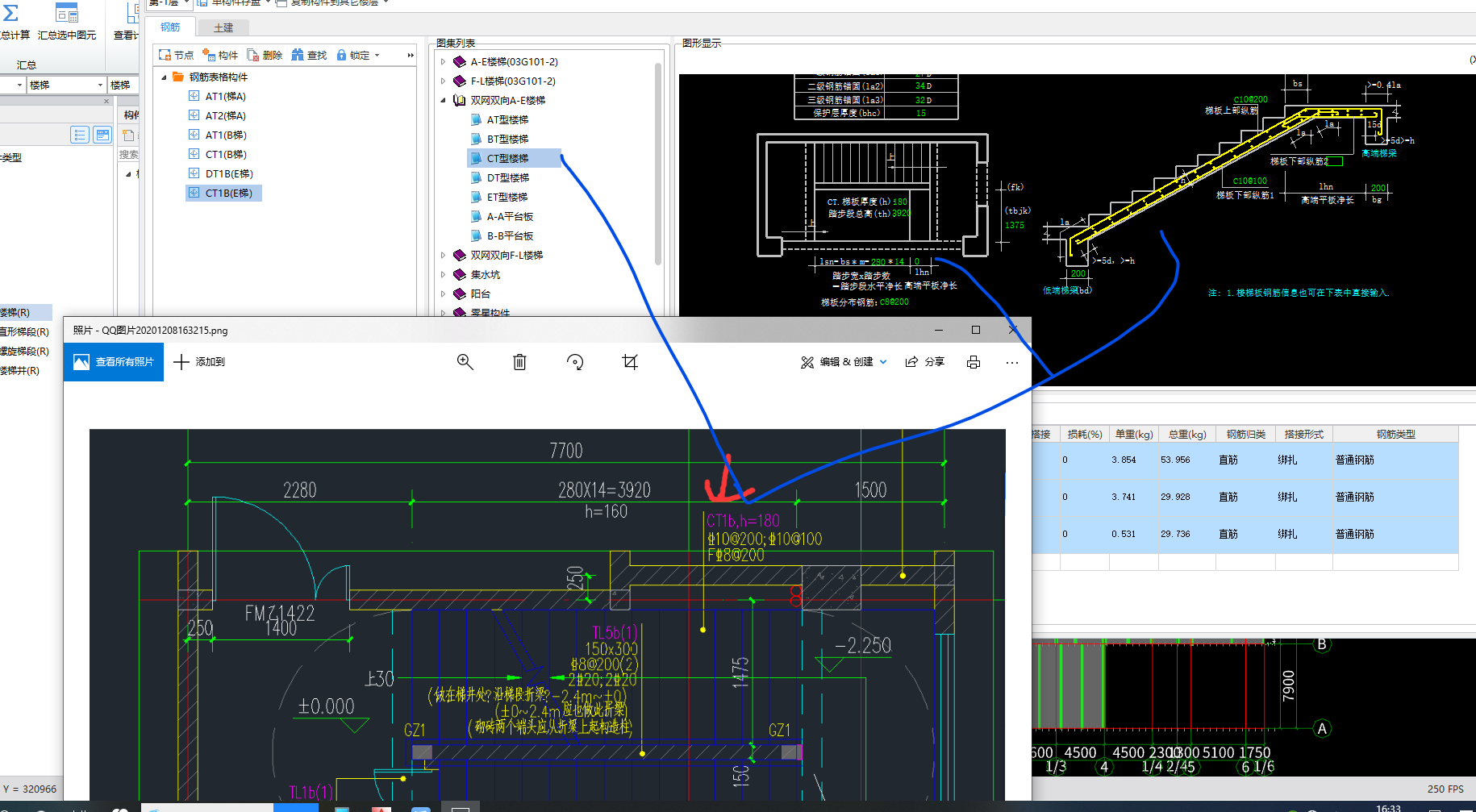Screen dimensions: 1476x812
Task: Select DT型楼梯 in atlas list
Action: (x=507, y=177)
